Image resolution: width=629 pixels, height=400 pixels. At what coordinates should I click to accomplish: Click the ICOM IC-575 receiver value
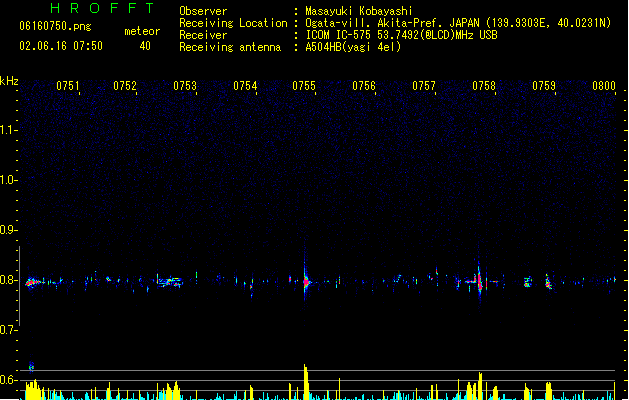click(x=401, y=35)
